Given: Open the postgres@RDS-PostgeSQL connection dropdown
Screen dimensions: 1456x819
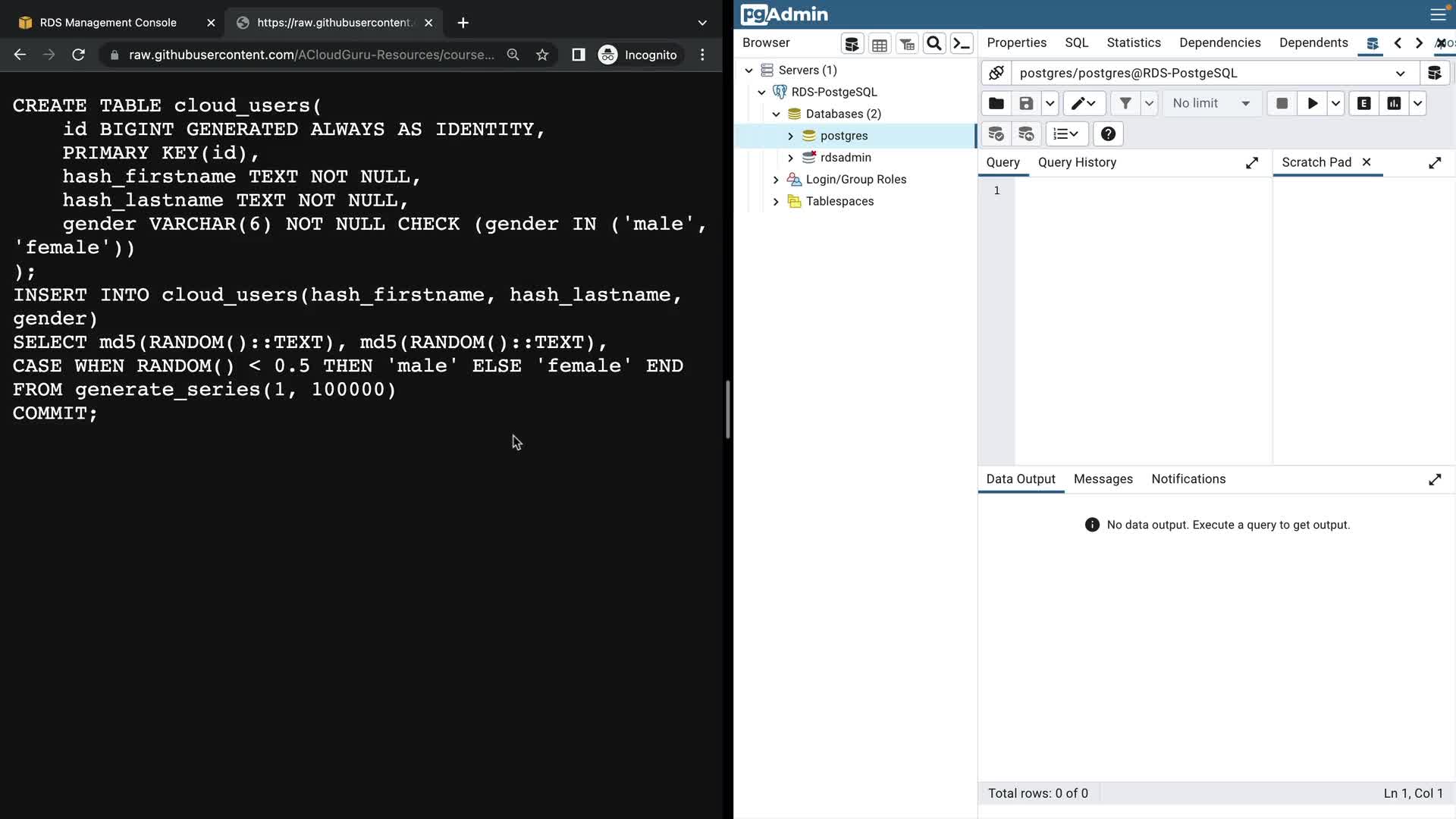Looking at the screenshot, I should tap(1400, 74).
